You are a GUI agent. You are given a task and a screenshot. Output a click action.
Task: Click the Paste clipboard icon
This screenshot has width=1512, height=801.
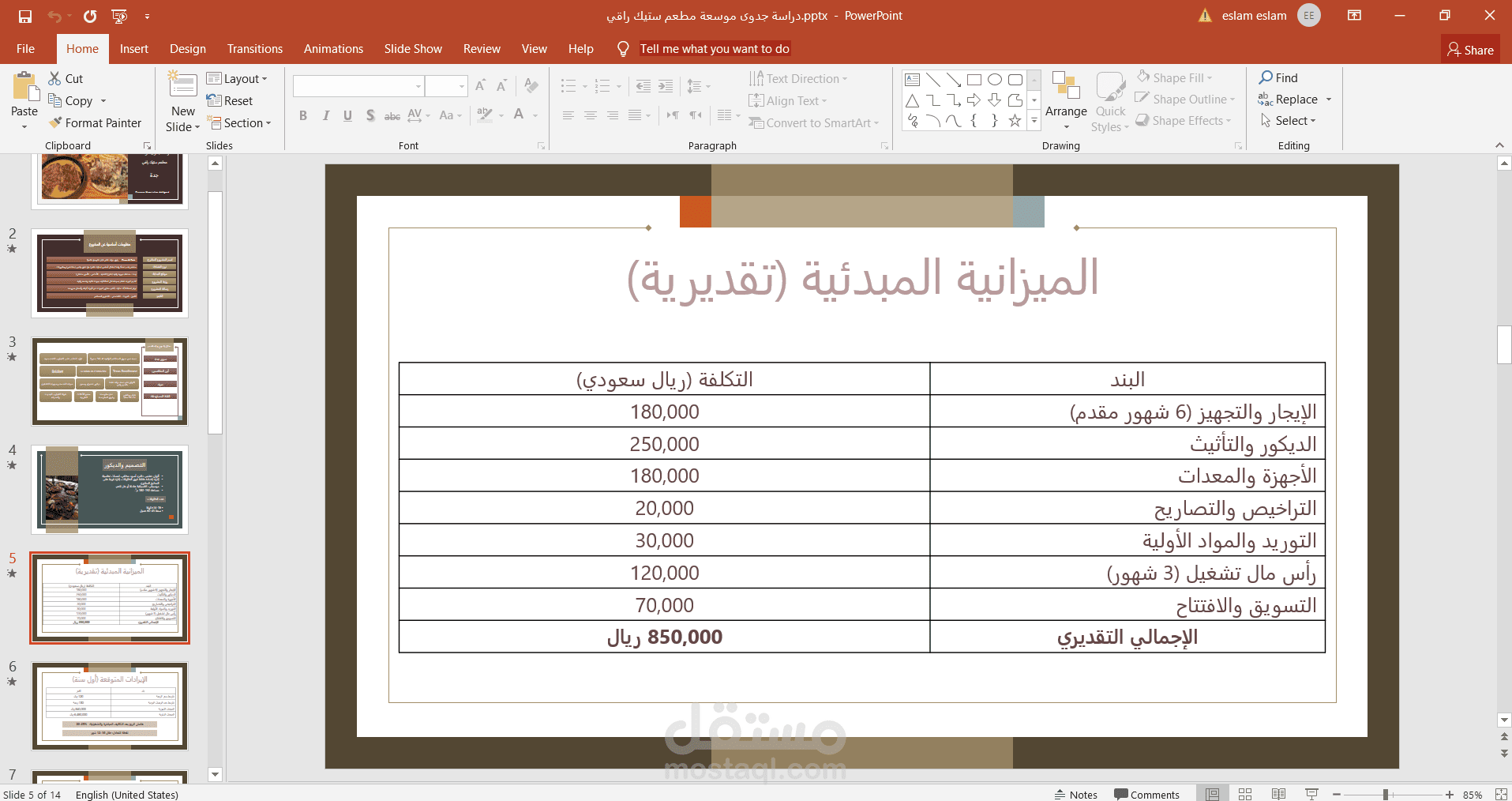point(25,87)
